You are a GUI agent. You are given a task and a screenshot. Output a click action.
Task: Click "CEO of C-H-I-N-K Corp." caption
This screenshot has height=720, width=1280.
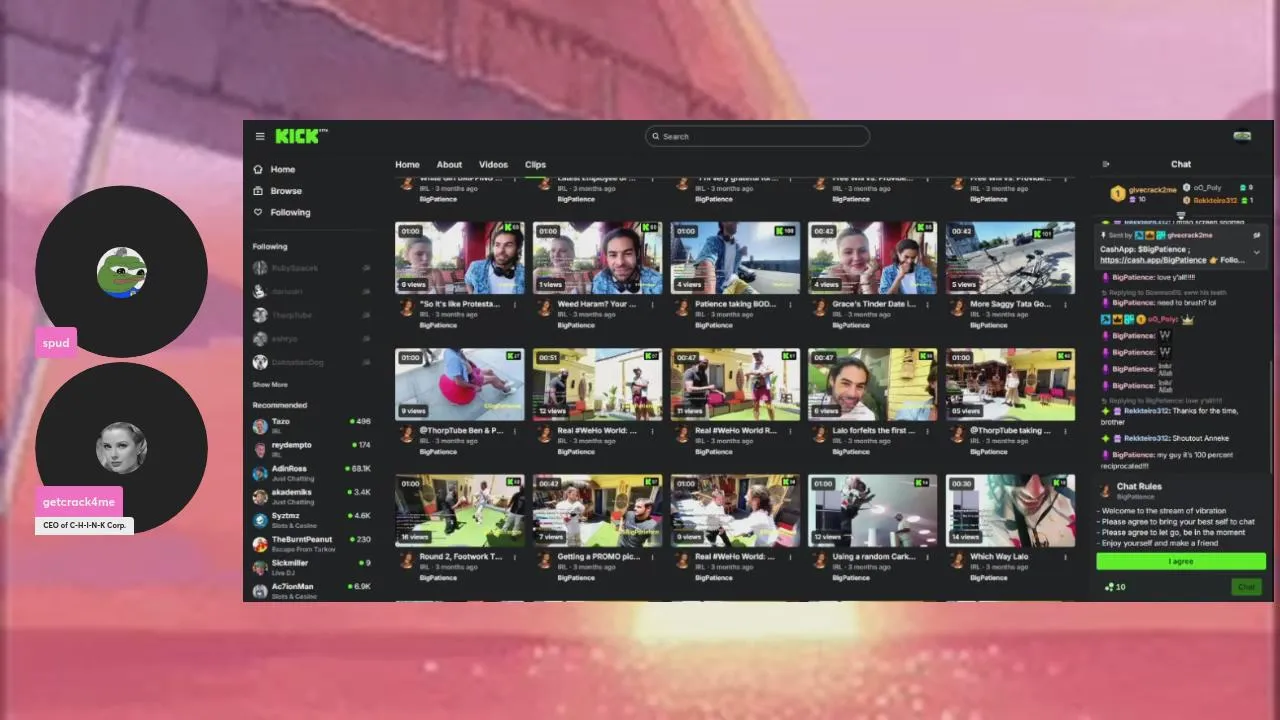point(84,525)
